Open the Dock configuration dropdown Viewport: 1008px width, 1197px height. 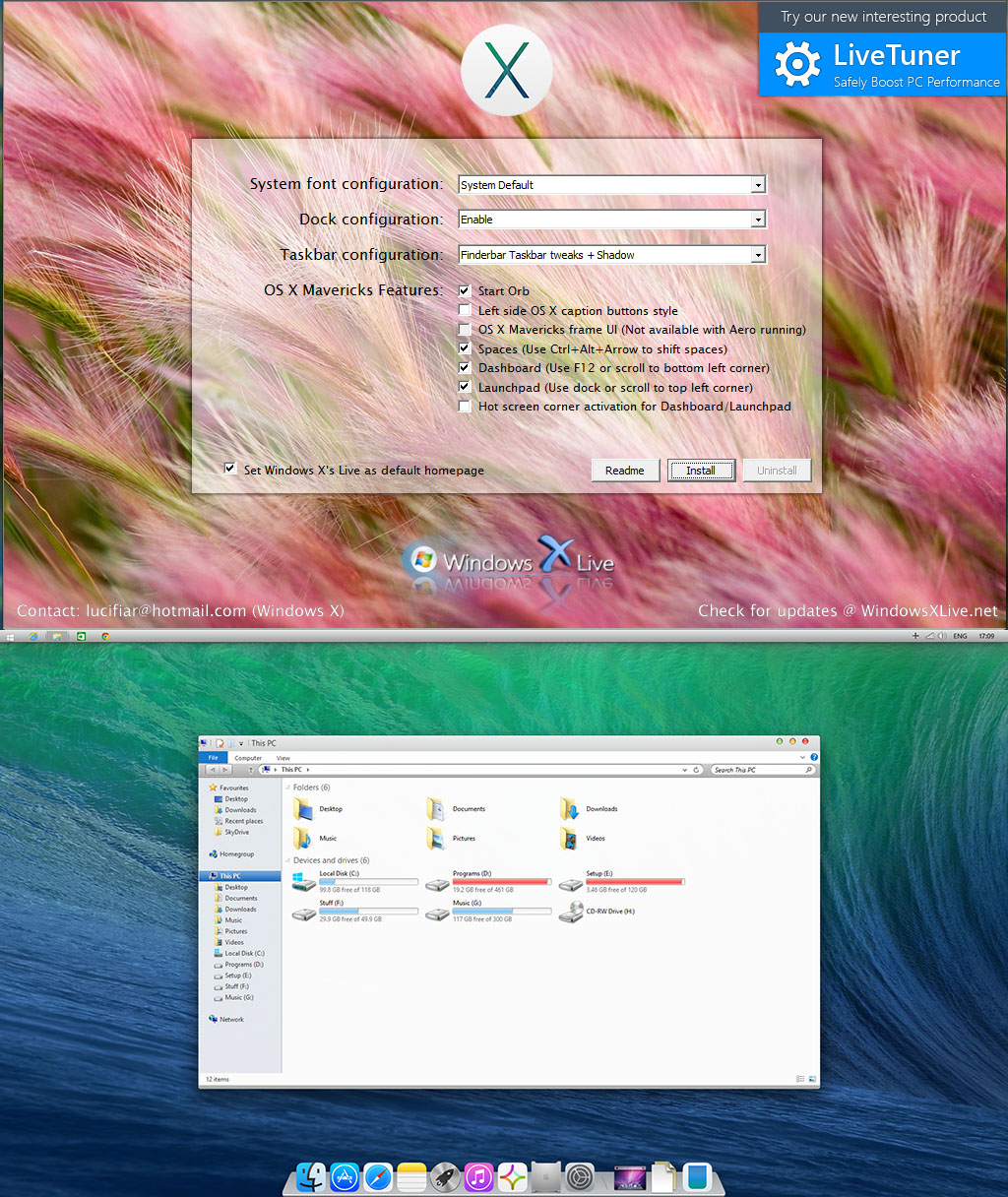(757, 219)
